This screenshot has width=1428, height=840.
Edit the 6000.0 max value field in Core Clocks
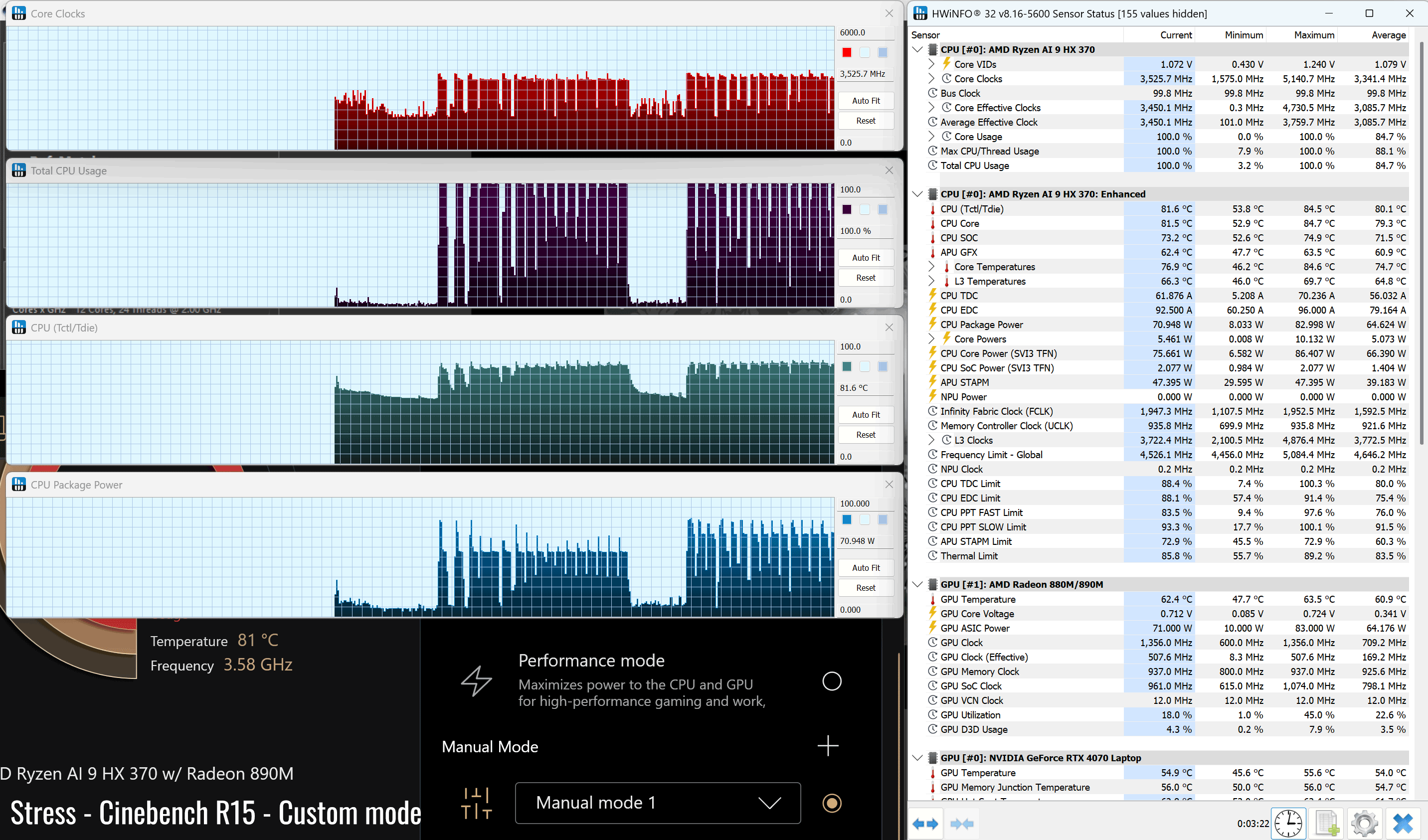pos(865,32)
